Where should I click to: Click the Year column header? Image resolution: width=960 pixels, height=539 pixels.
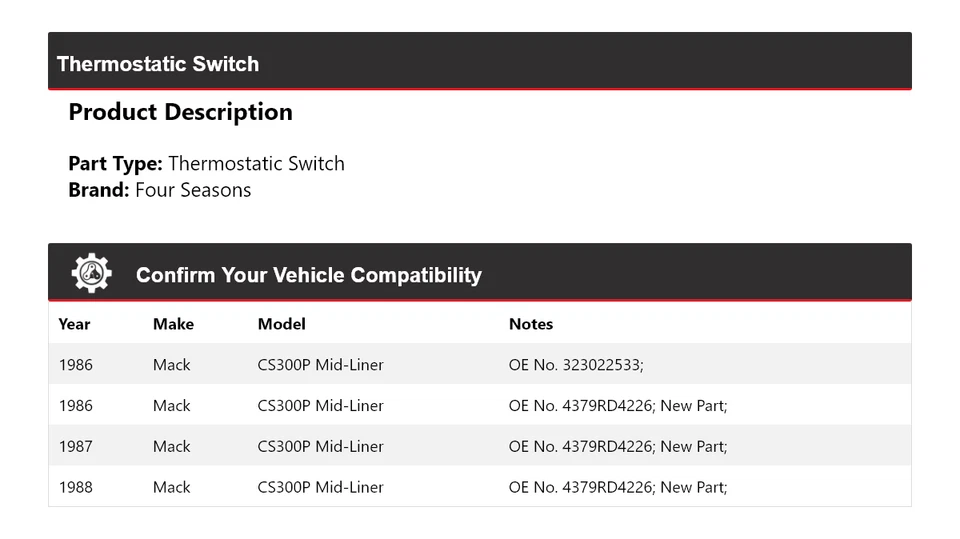74,324
